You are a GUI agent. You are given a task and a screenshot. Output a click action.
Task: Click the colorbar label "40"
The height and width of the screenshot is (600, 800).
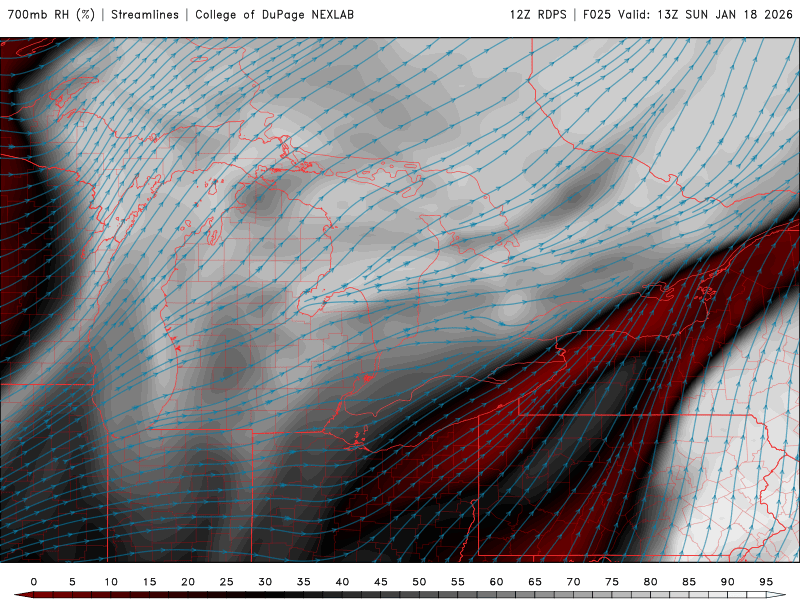coord(342,582)
